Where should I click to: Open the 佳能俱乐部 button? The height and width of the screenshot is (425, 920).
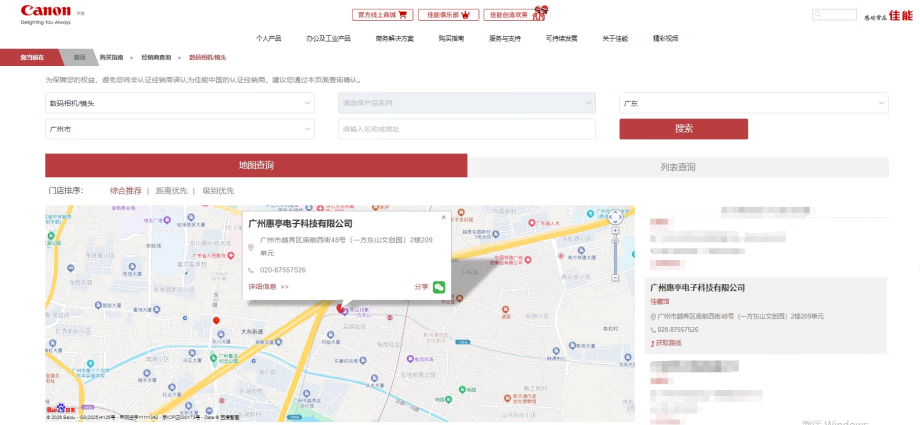(x=448, y=15)
